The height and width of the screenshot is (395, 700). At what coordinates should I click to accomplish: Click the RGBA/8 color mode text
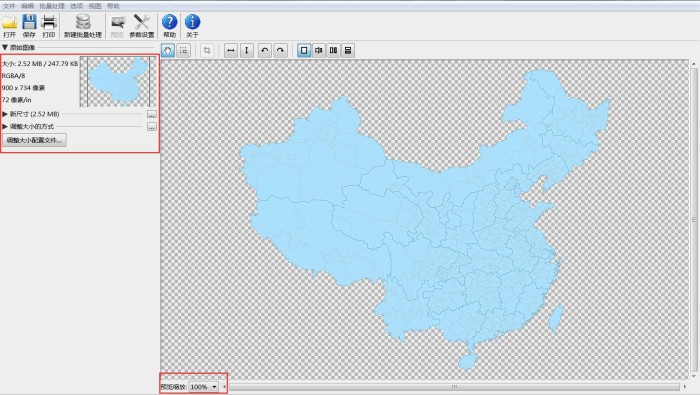click(13, 76)
